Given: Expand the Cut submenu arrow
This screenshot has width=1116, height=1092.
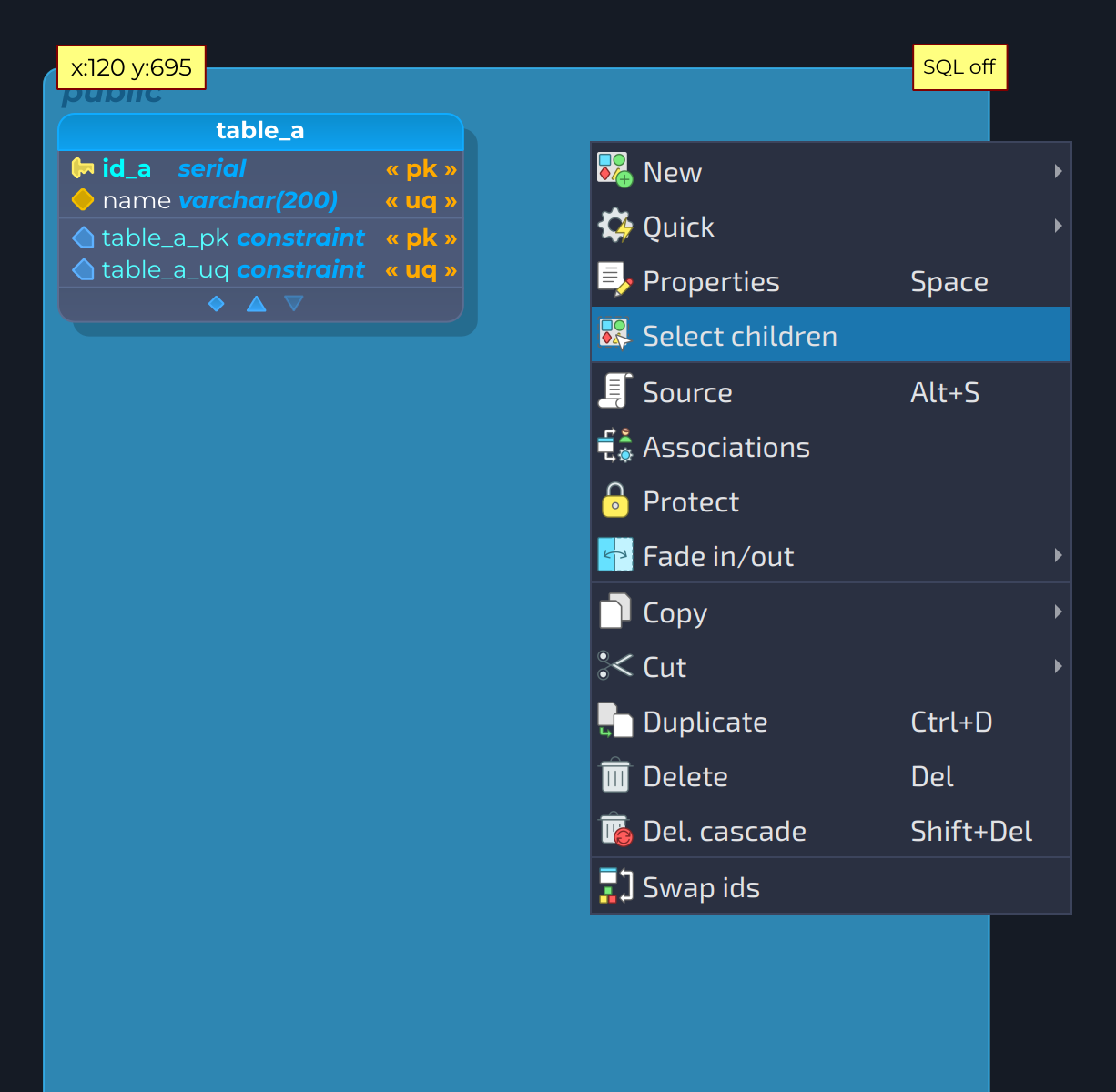Looking at the screenshot, I should (1058, 666).
